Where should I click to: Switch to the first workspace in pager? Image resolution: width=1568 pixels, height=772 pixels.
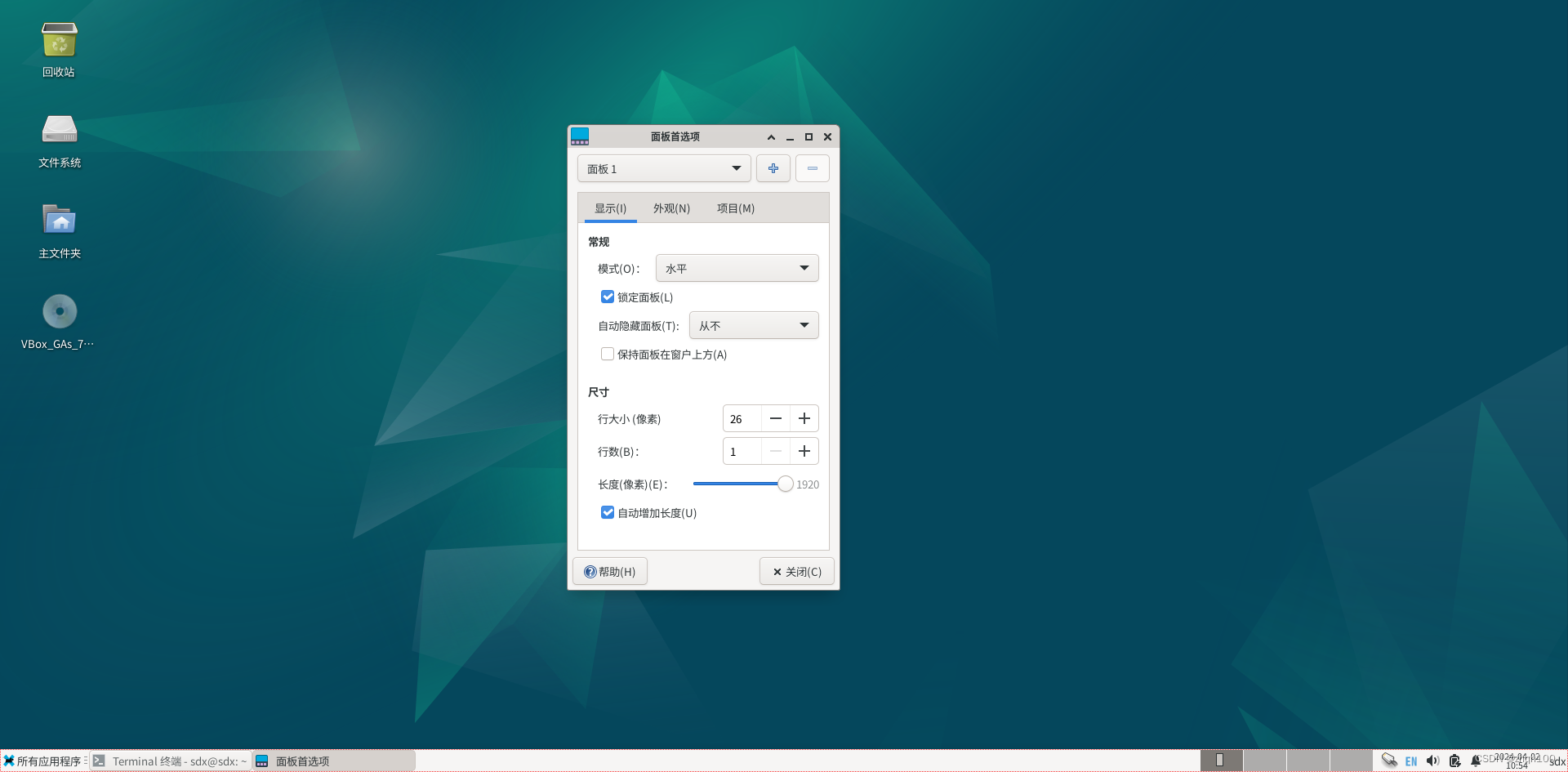click(x=1221, y=761)
